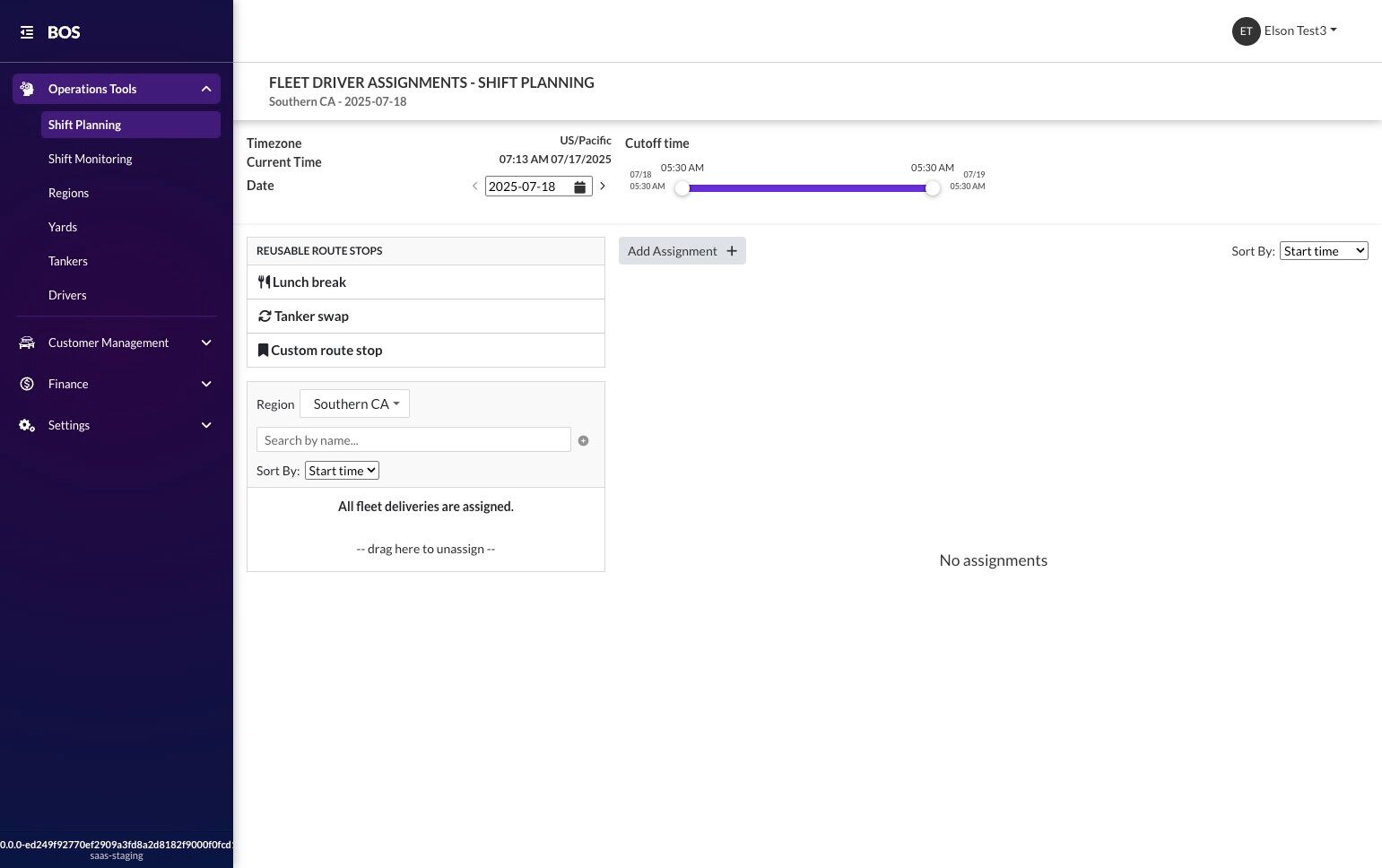Click the Finance dollar icon
This screenshot has height=868, width=1382.
pyautogui.click(x=27, y=384)
